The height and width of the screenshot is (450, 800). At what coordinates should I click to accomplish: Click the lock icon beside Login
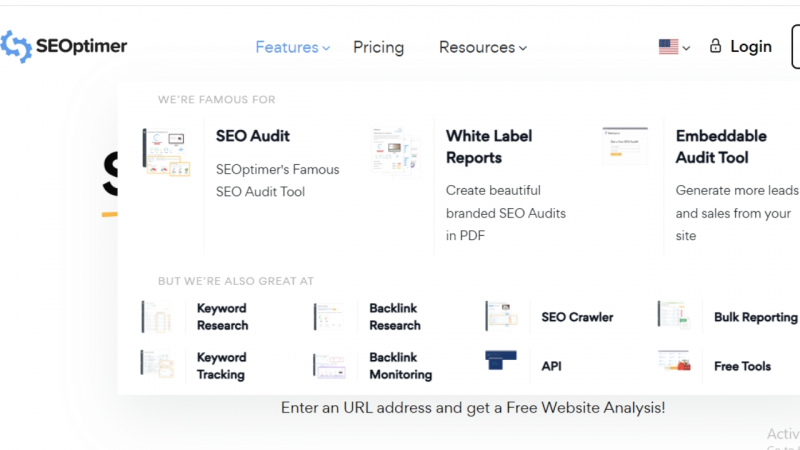tap(715, 46)
